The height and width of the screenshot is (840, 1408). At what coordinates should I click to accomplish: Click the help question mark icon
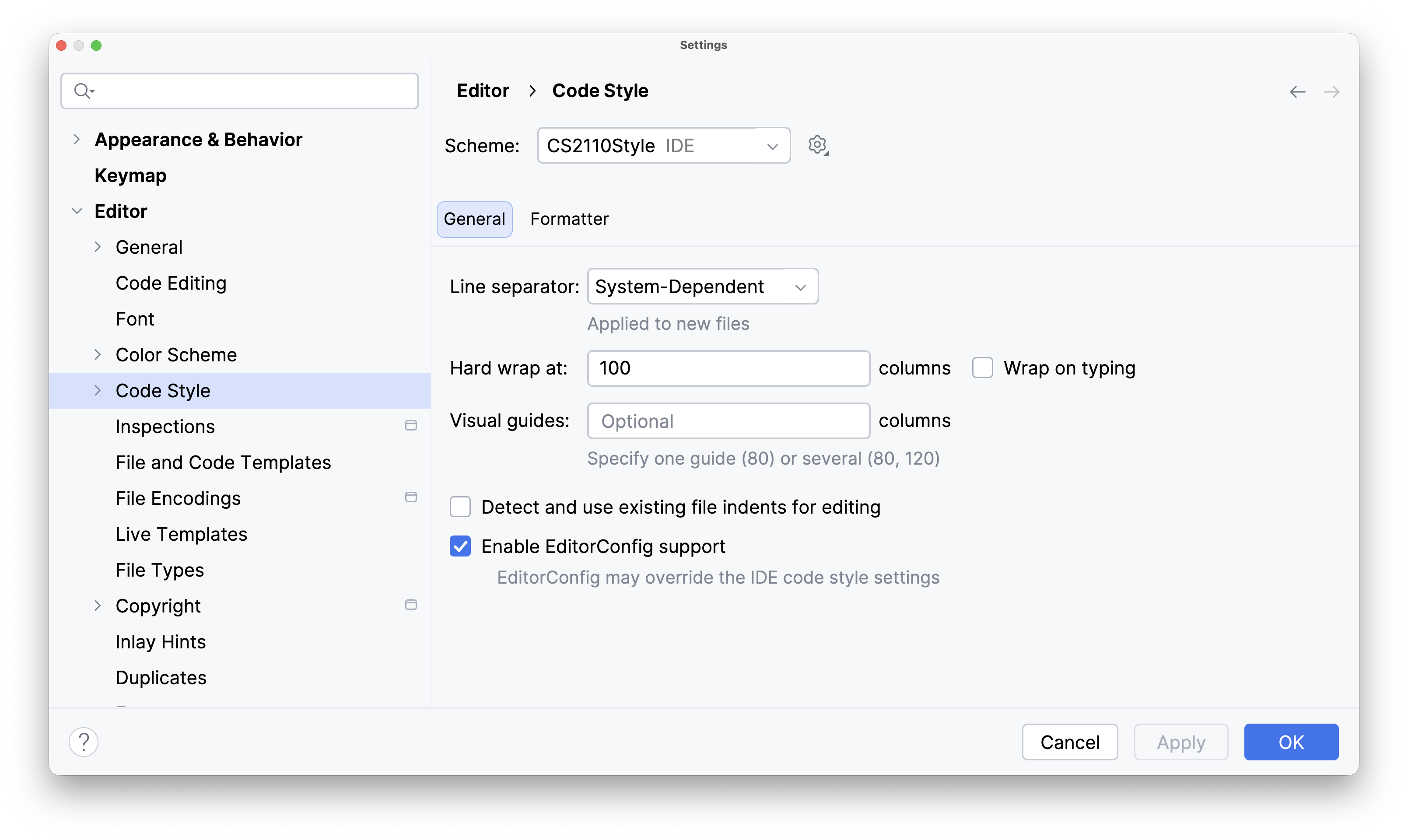click(x=84, y=742)
